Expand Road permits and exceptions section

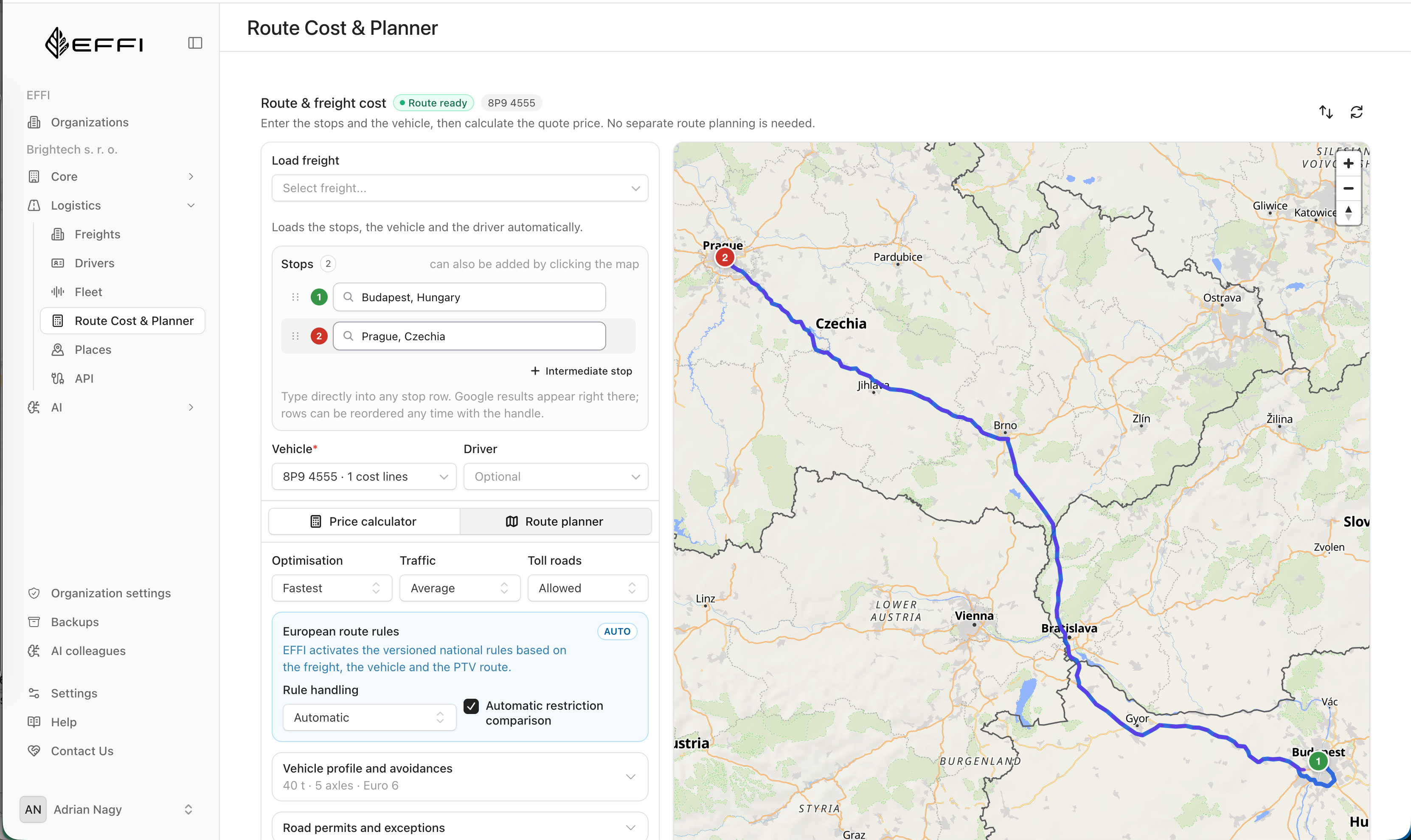(460, 827)
